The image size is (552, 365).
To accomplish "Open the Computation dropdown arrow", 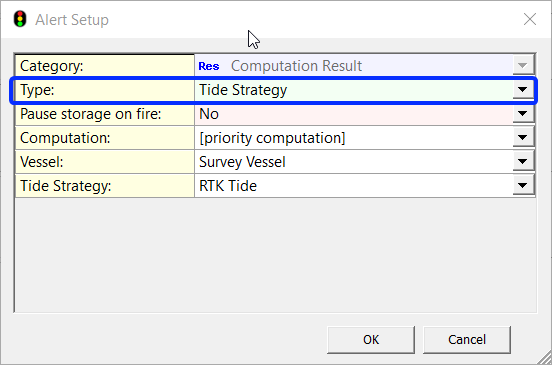I will (522, 138).
